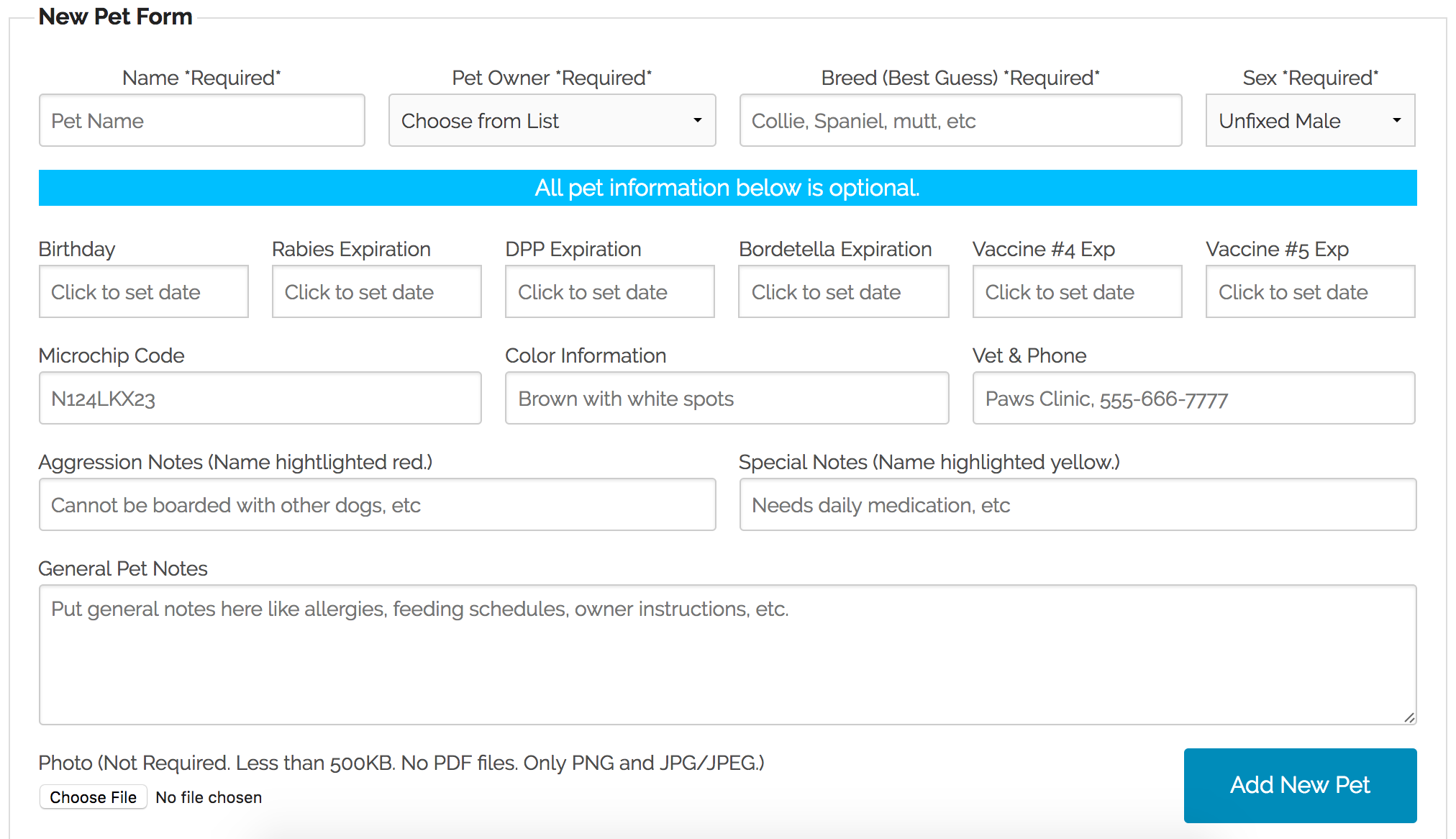
Task: Click Add New Pet button
Action: [x=1299, y=785]
